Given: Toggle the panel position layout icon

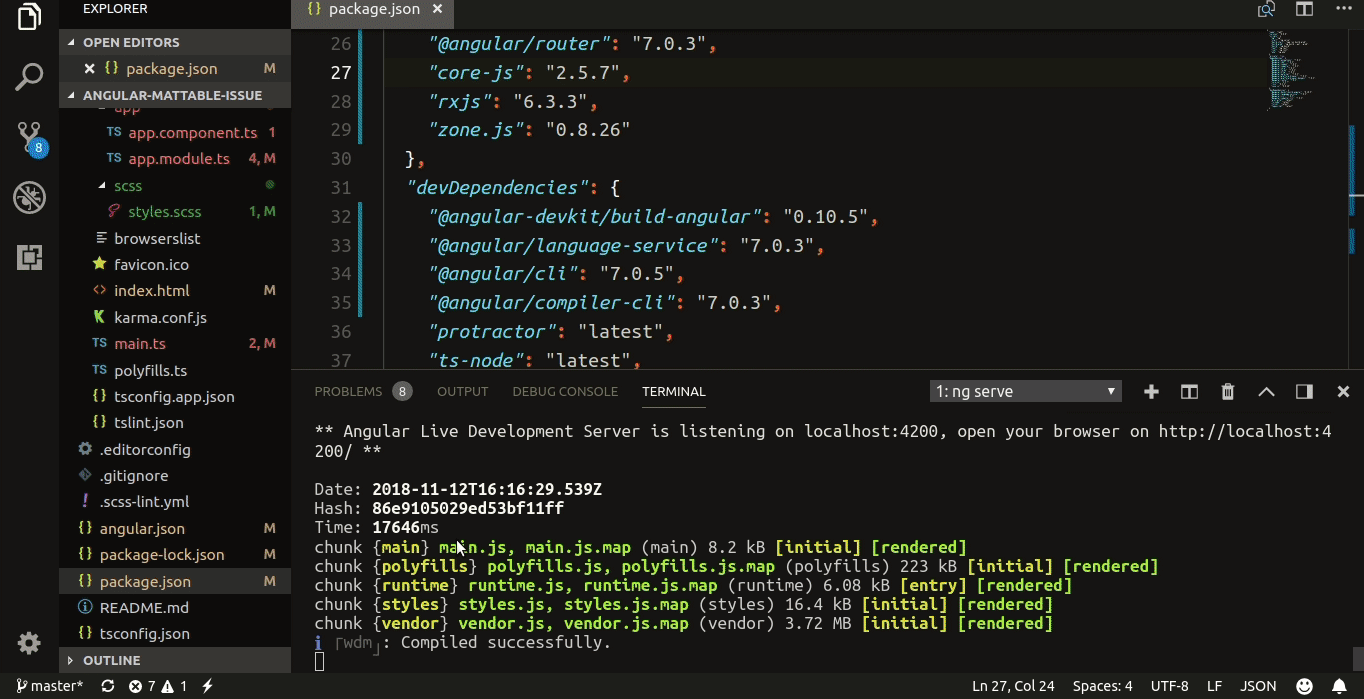Looking at the screenshot, I should click(1304, 391).
